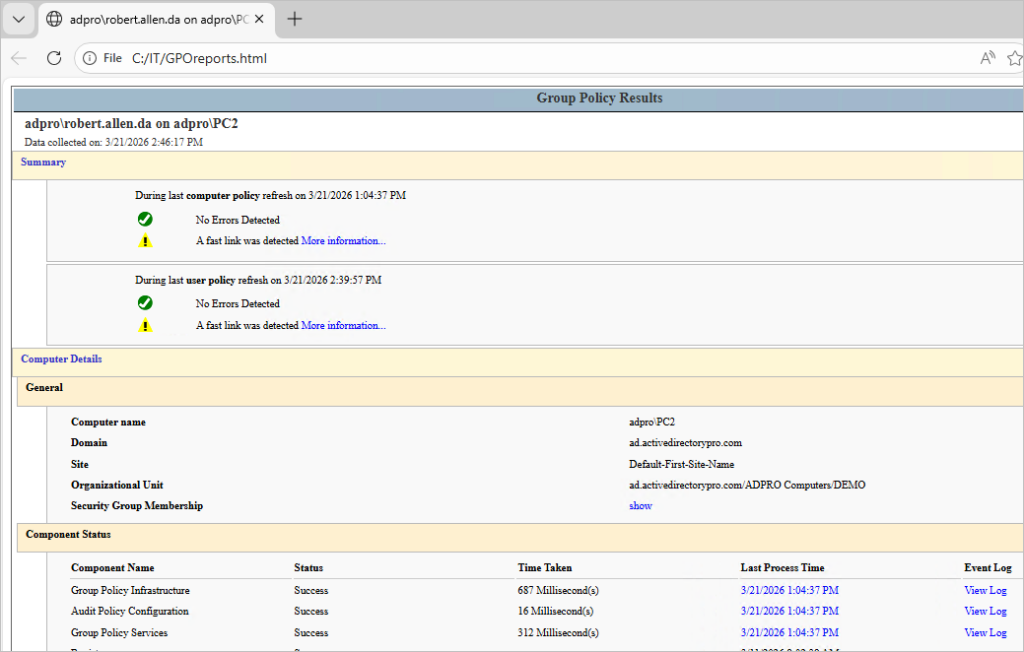1024x652 pixels.
Task: Click green check icon for computer policy
Action: click(145, 220)
